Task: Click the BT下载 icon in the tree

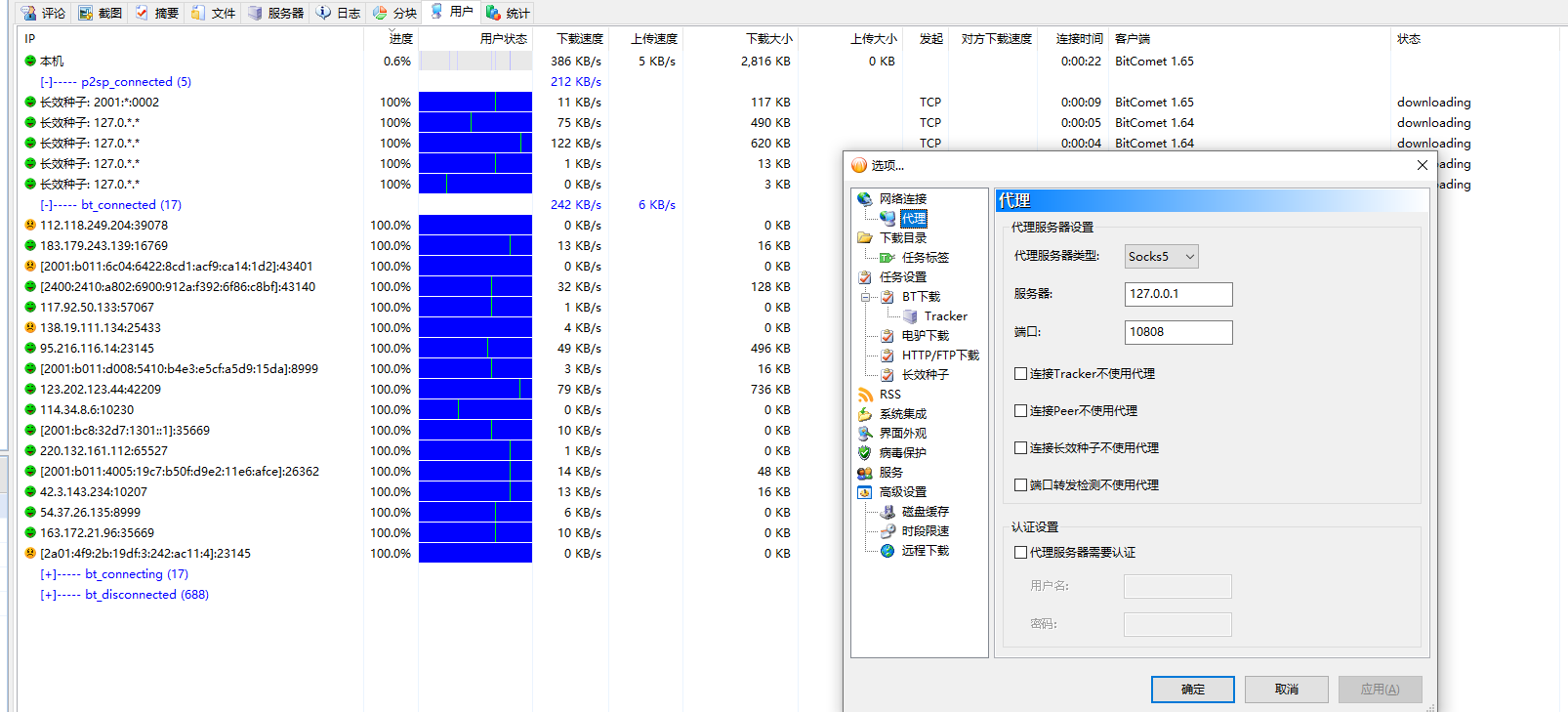Action: 887,297
